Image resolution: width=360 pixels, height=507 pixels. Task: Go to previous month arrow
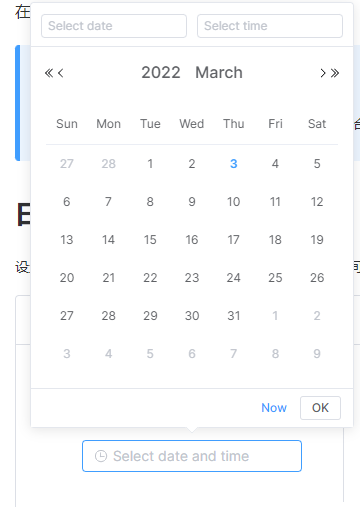click(60, 73)
